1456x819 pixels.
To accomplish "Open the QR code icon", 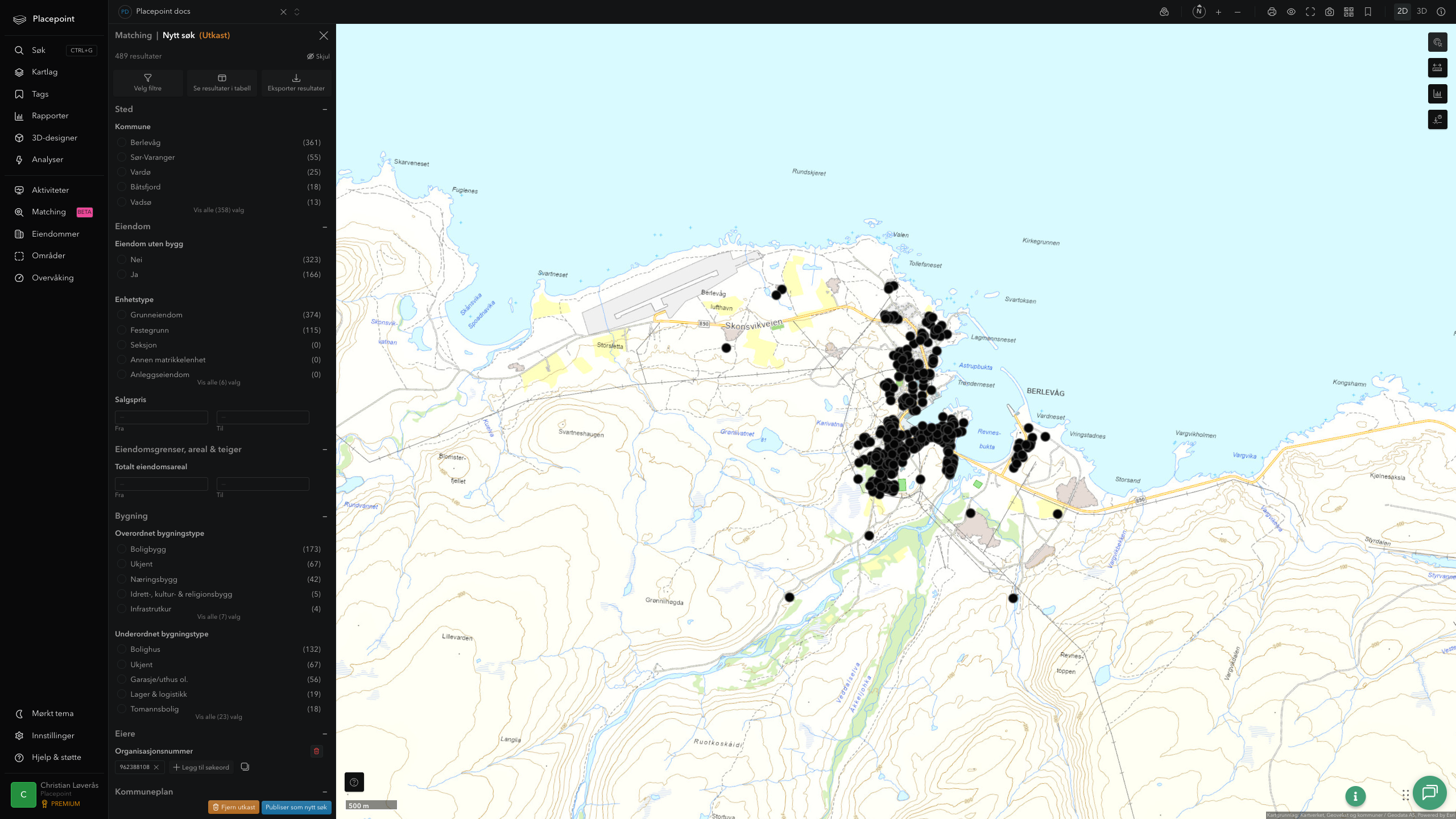I will pos(1349,12).
